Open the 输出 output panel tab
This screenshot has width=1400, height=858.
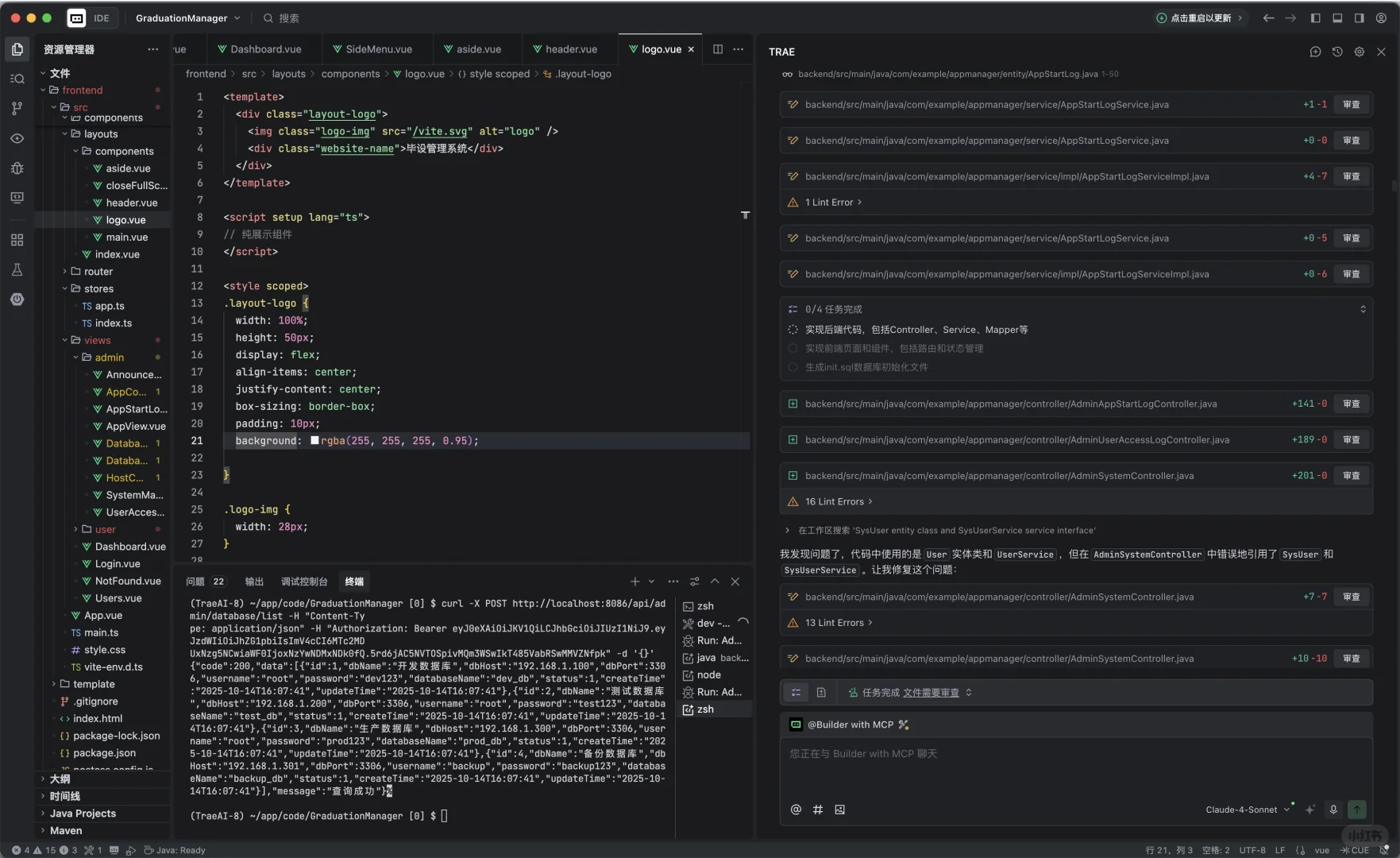254,582
